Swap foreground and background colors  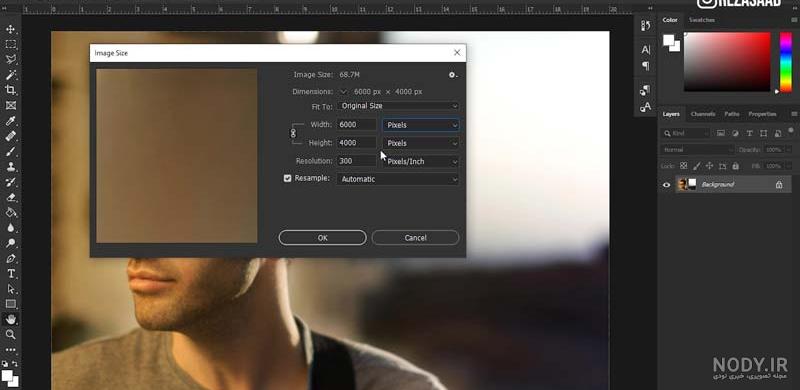[x=15, y=364]
